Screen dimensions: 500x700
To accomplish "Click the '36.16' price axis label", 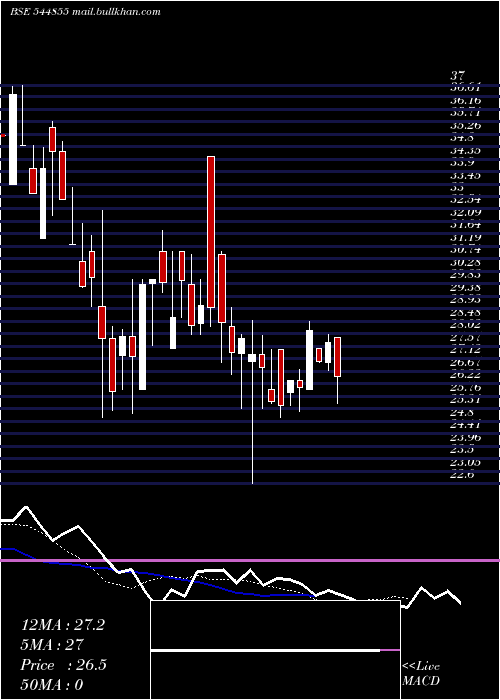I will tap(466, 100).
